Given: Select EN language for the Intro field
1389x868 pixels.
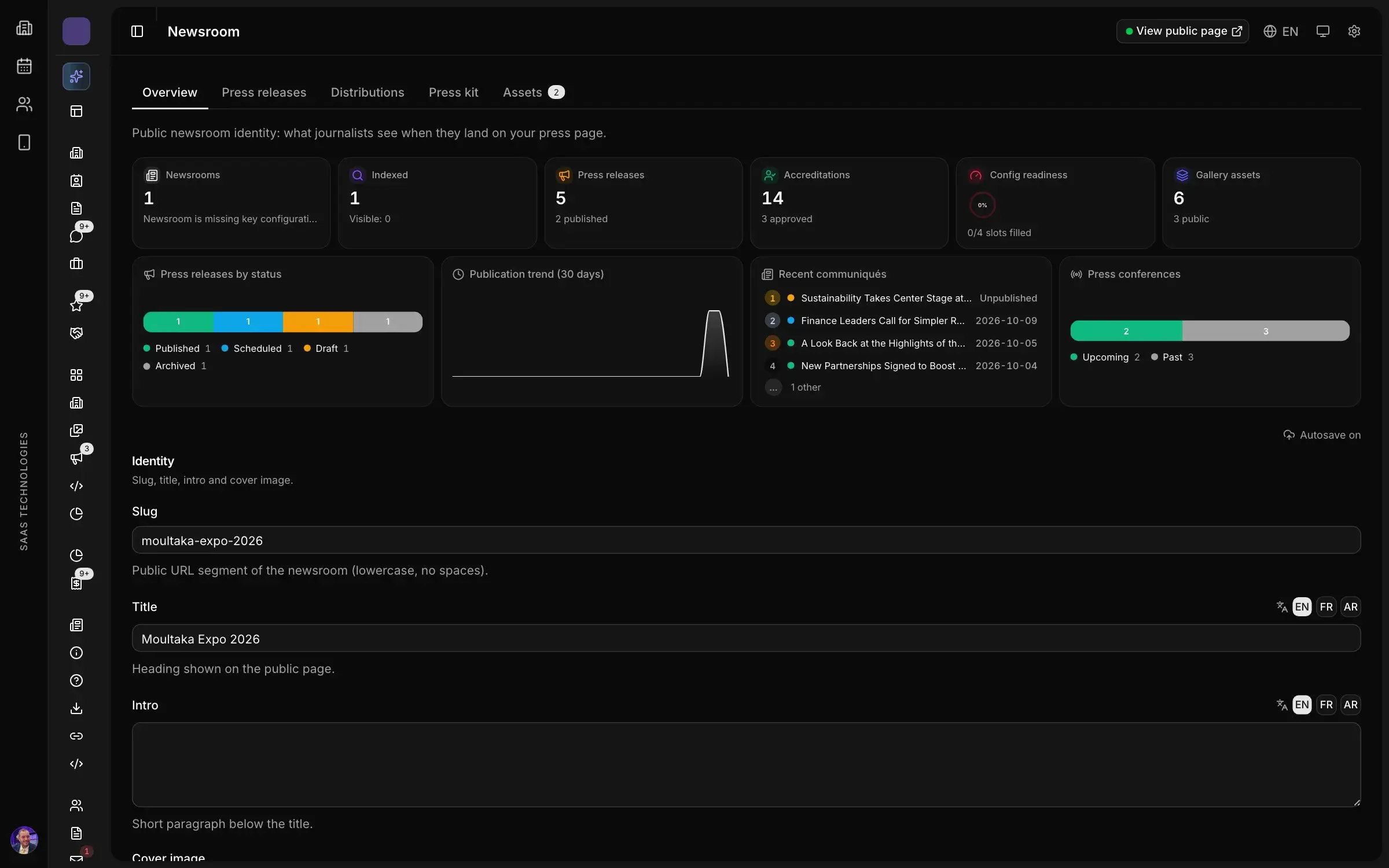Looking at the screenshot, I should click(x=1302, y=704).
